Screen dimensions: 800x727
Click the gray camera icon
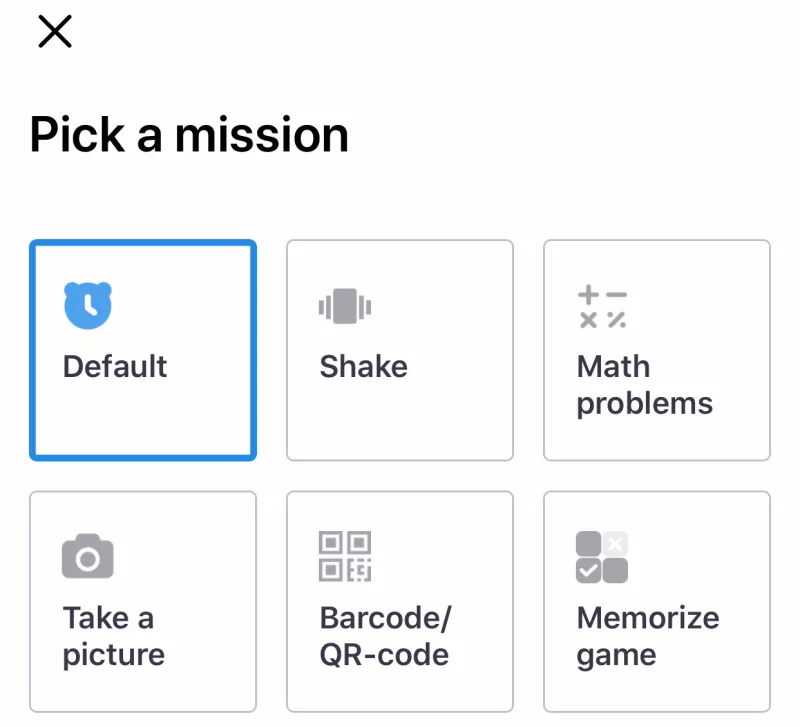[x=88, y=556]
